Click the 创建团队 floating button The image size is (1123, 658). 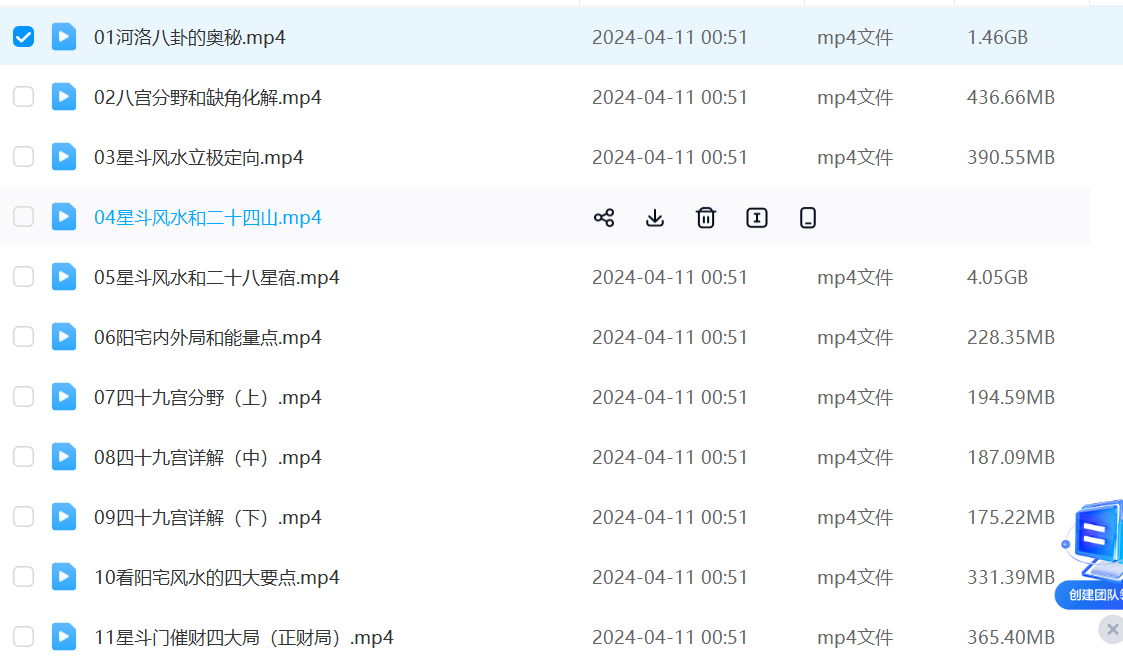pos(1093,594)
